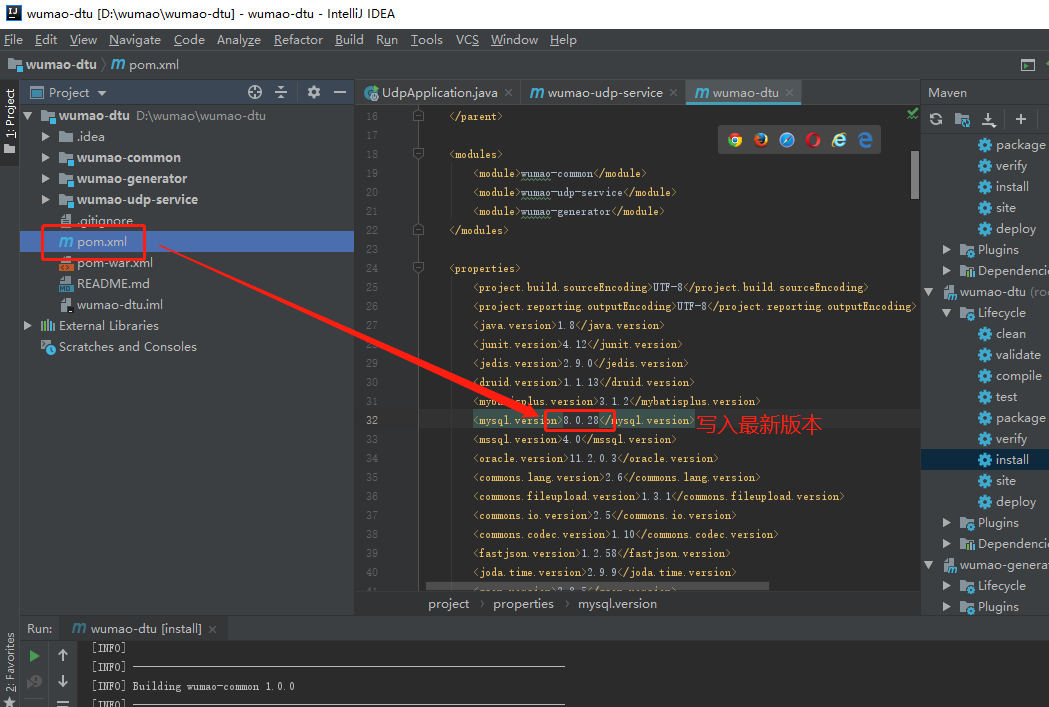Click the inspection status checkmark in editor

(x=913, y=114)
